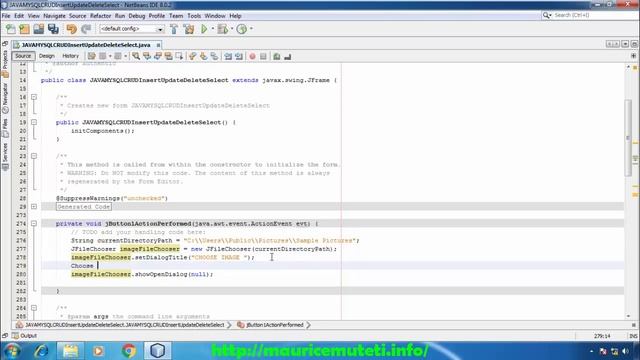
Task: Click the Uncomment editor toolbar icon
Action: (288, 56)
